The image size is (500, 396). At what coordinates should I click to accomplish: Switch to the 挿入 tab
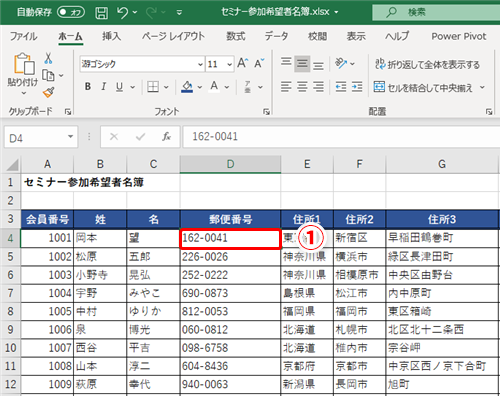pos(111,36)
